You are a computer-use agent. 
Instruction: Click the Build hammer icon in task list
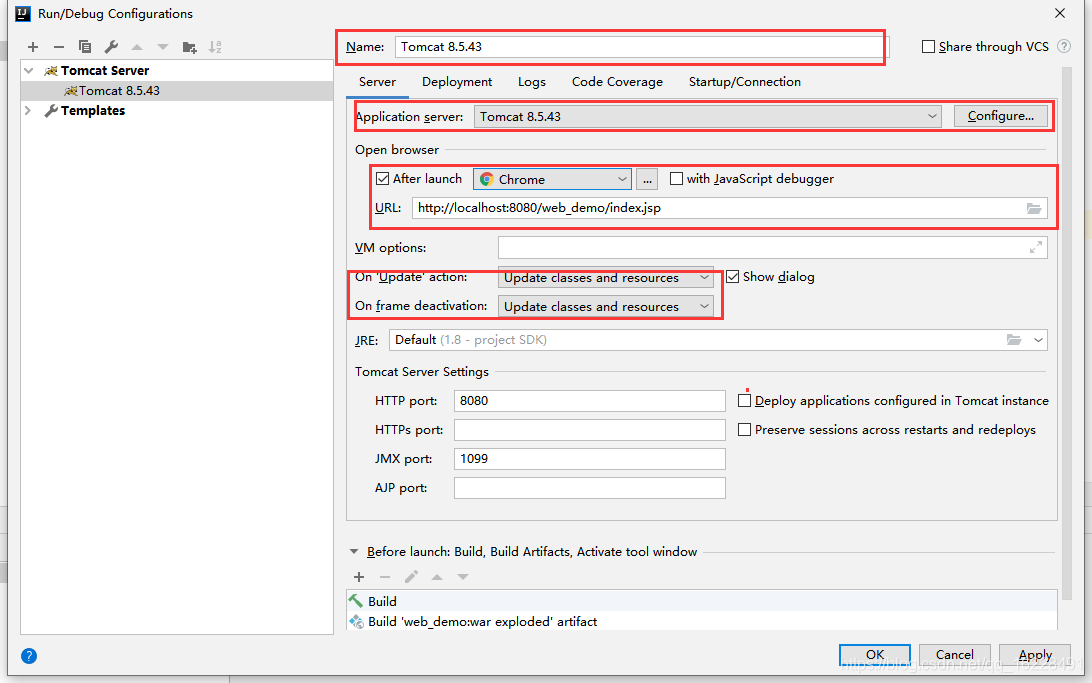[x=356, y=600]
